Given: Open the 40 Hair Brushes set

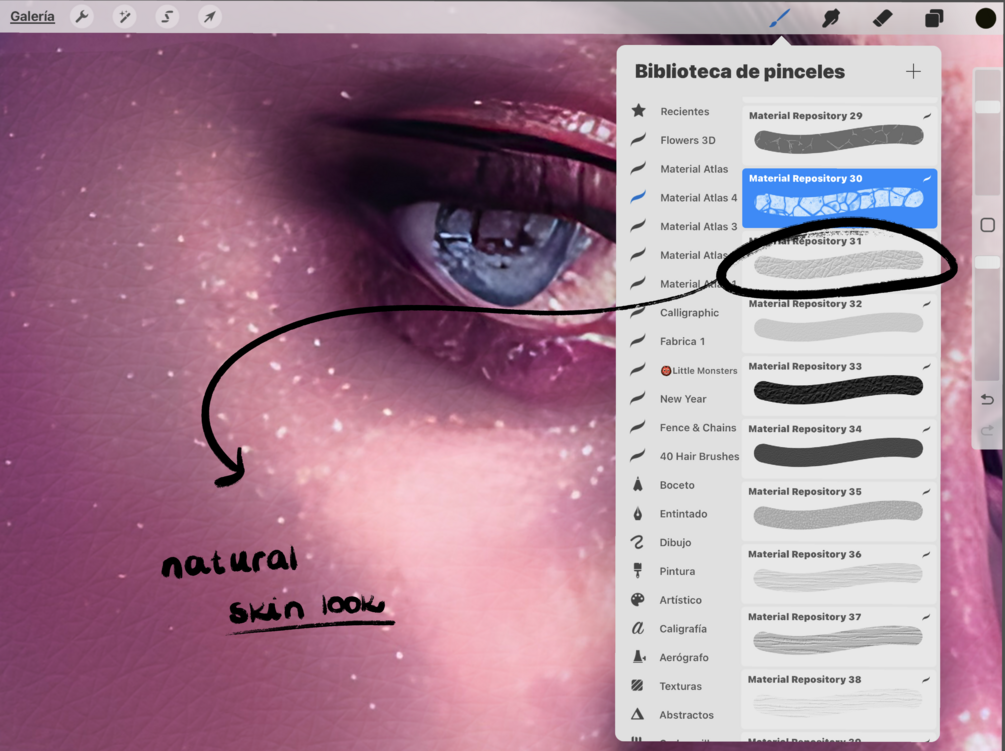Looking at the screenshot, I should tap(685, 456).
